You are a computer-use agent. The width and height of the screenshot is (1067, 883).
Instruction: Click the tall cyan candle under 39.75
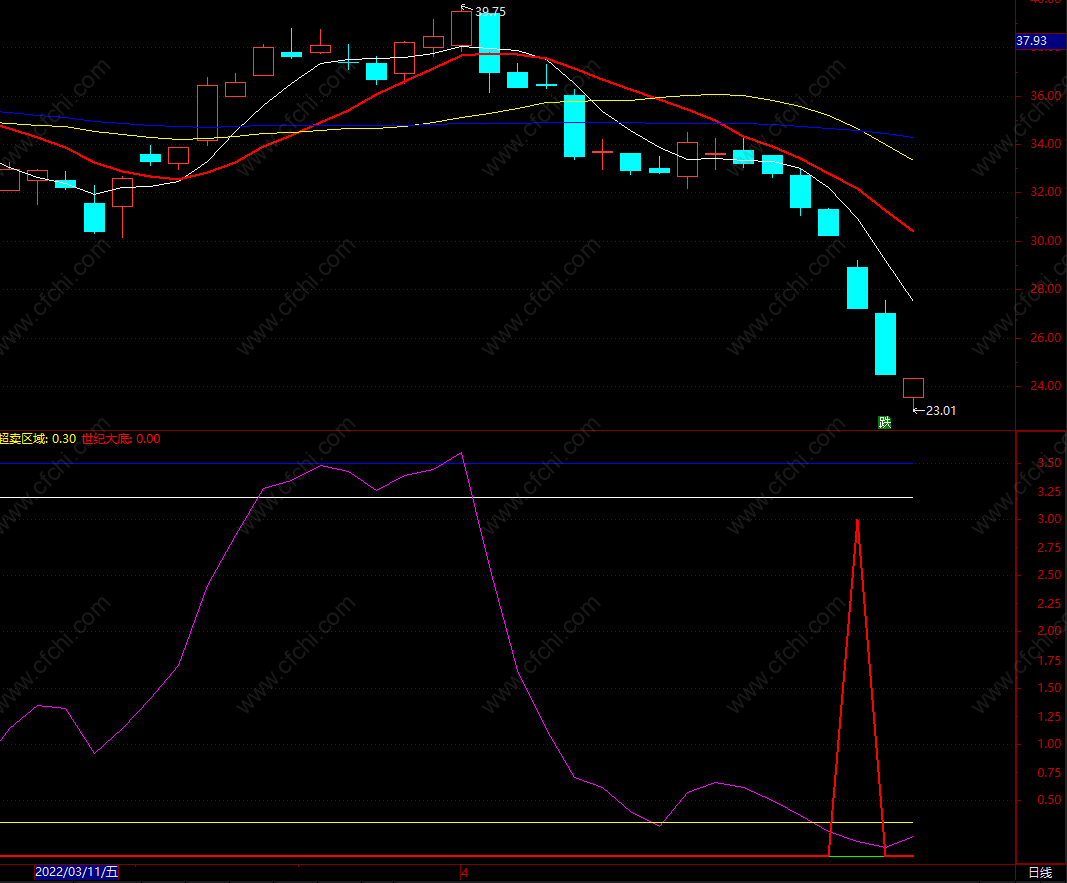tap(489, 43)
